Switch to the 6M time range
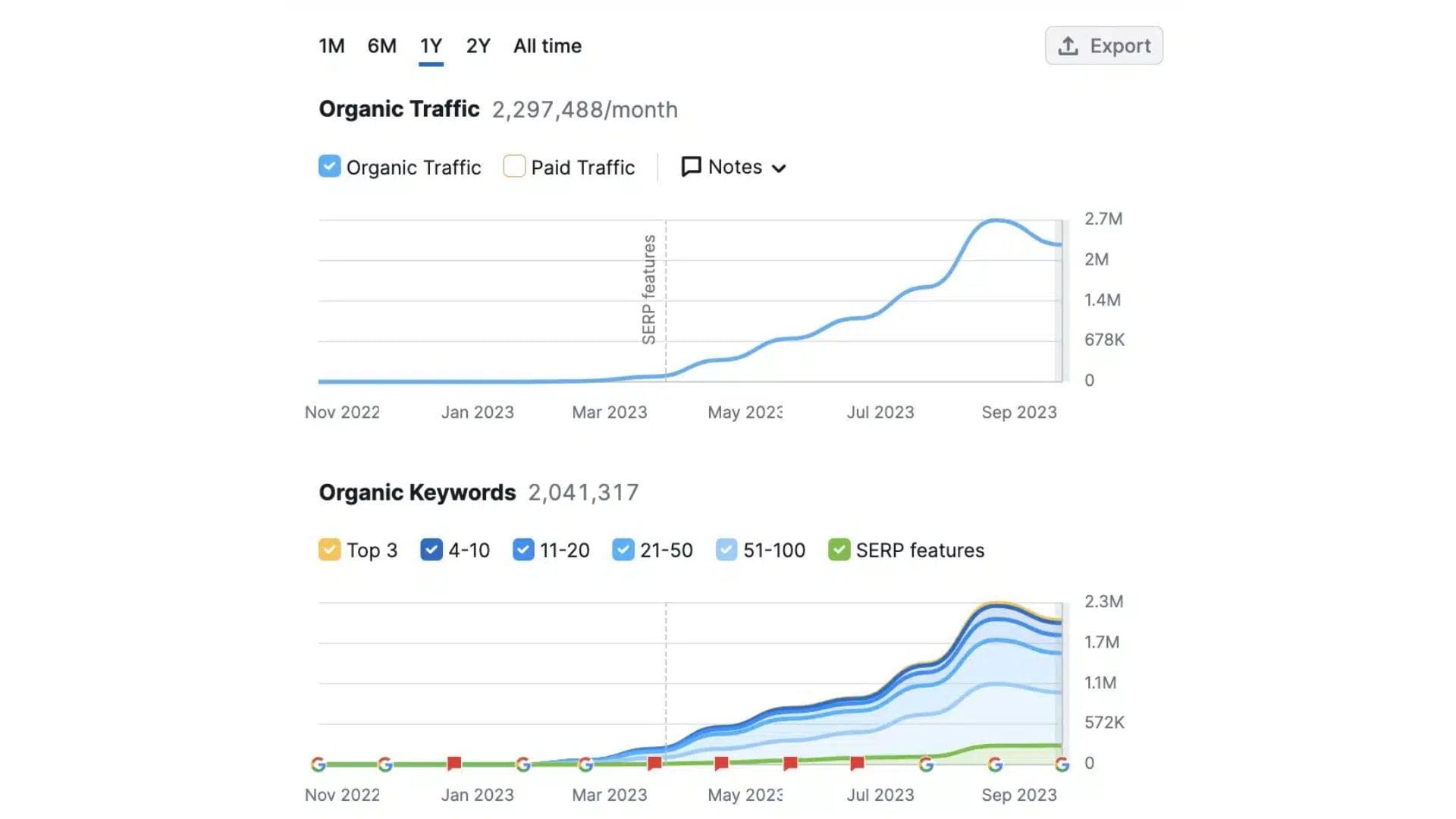The height and width of the screenshot is (819, 1456). pos(381,46)
